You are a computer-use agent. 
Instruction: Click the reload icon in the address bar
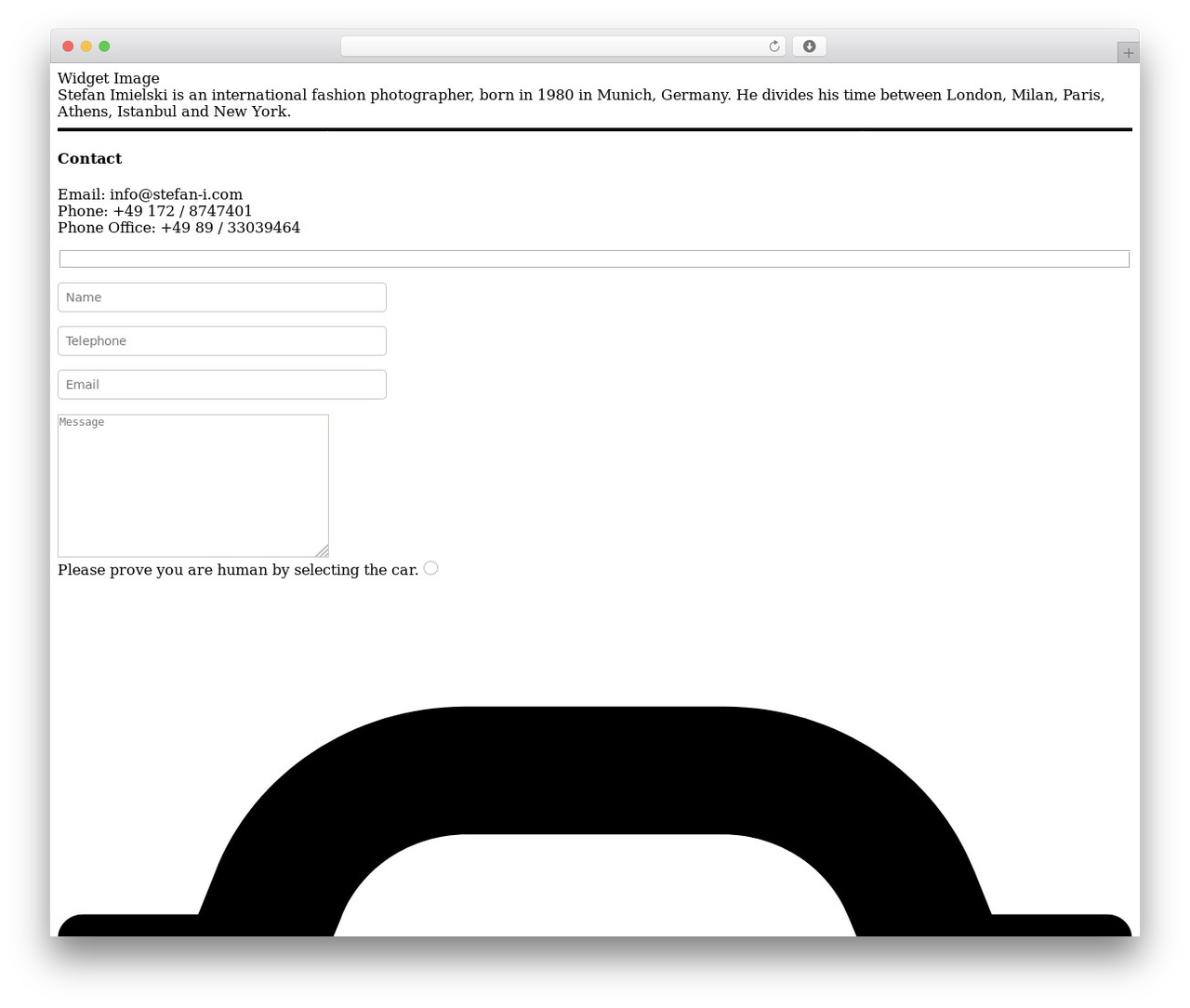(x=774, y=46)
